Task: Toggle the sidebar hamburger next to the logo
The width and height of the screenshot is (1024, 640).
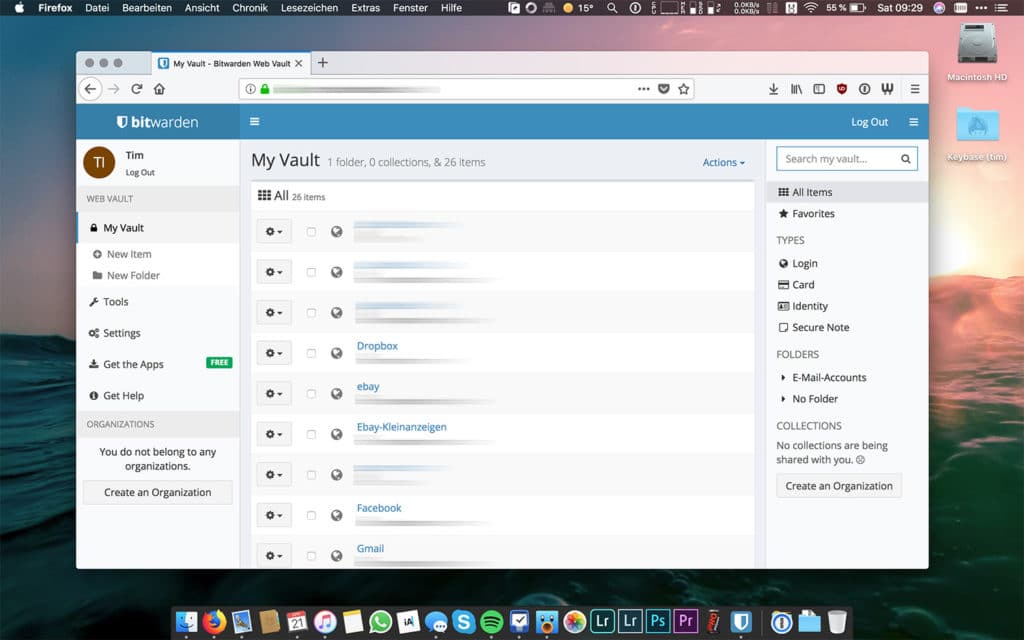Action: [255, 121]
